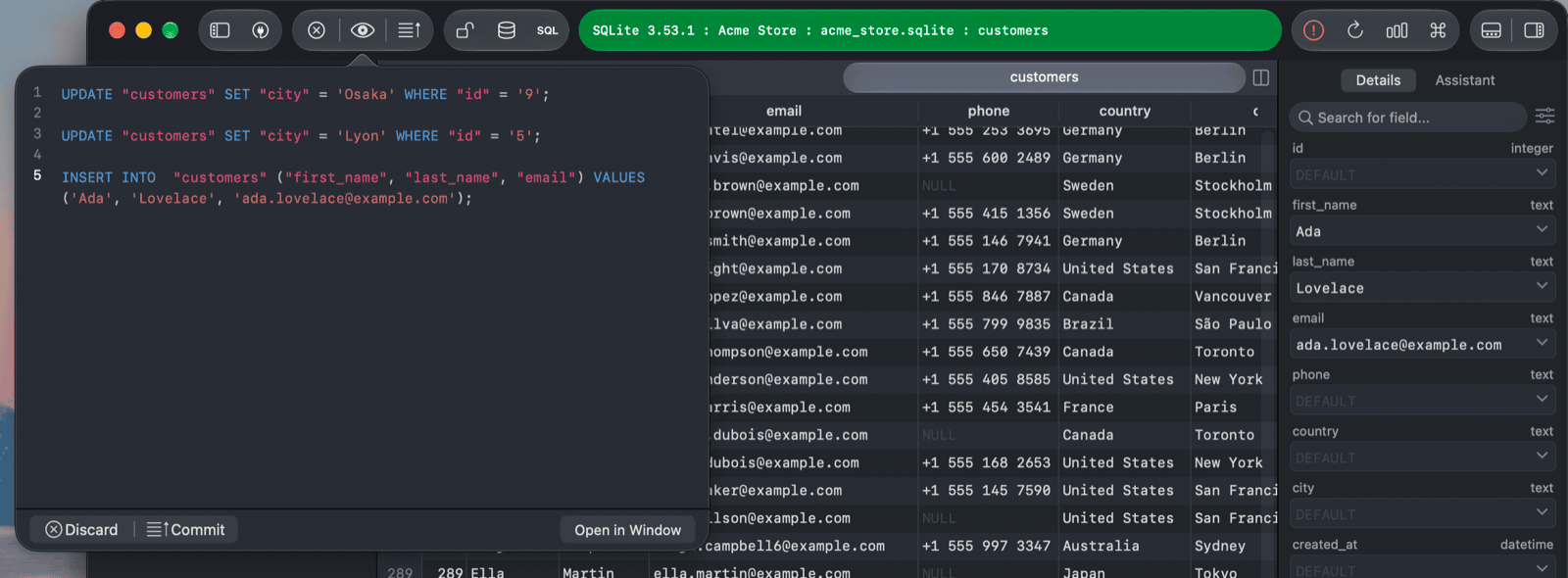The image size is (1568, 578).
Task: Click the country column header
Action: point(1125,112)
